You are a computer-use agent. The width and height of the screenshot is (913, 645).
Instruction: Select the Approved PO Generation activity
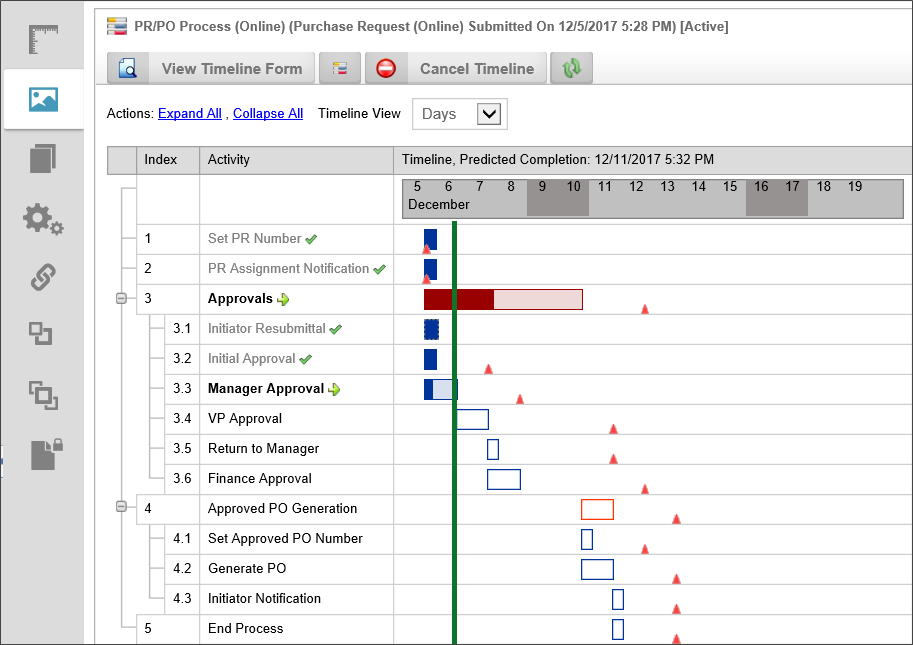282,508
